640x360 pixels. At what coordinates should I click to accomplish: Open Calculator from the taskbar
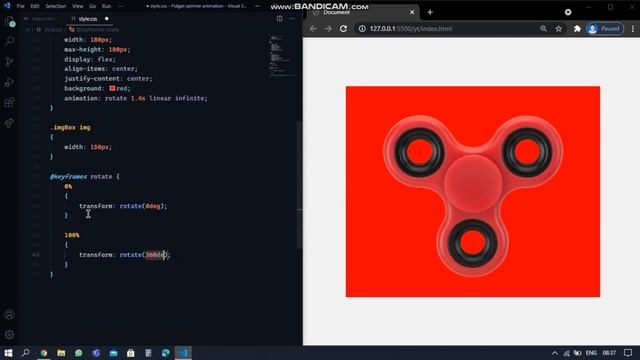[x=148, y=353]
